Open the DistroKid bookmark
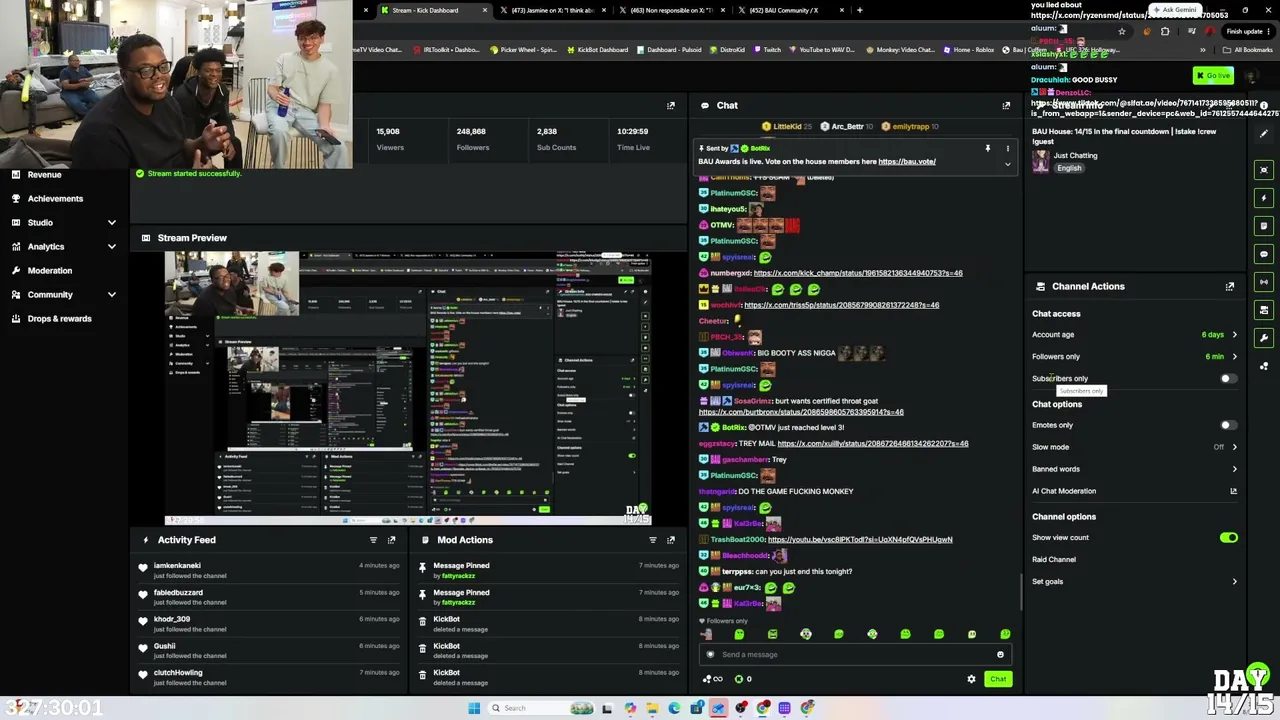Viewport: 1280px width, 720px height. tap(726, 50)
